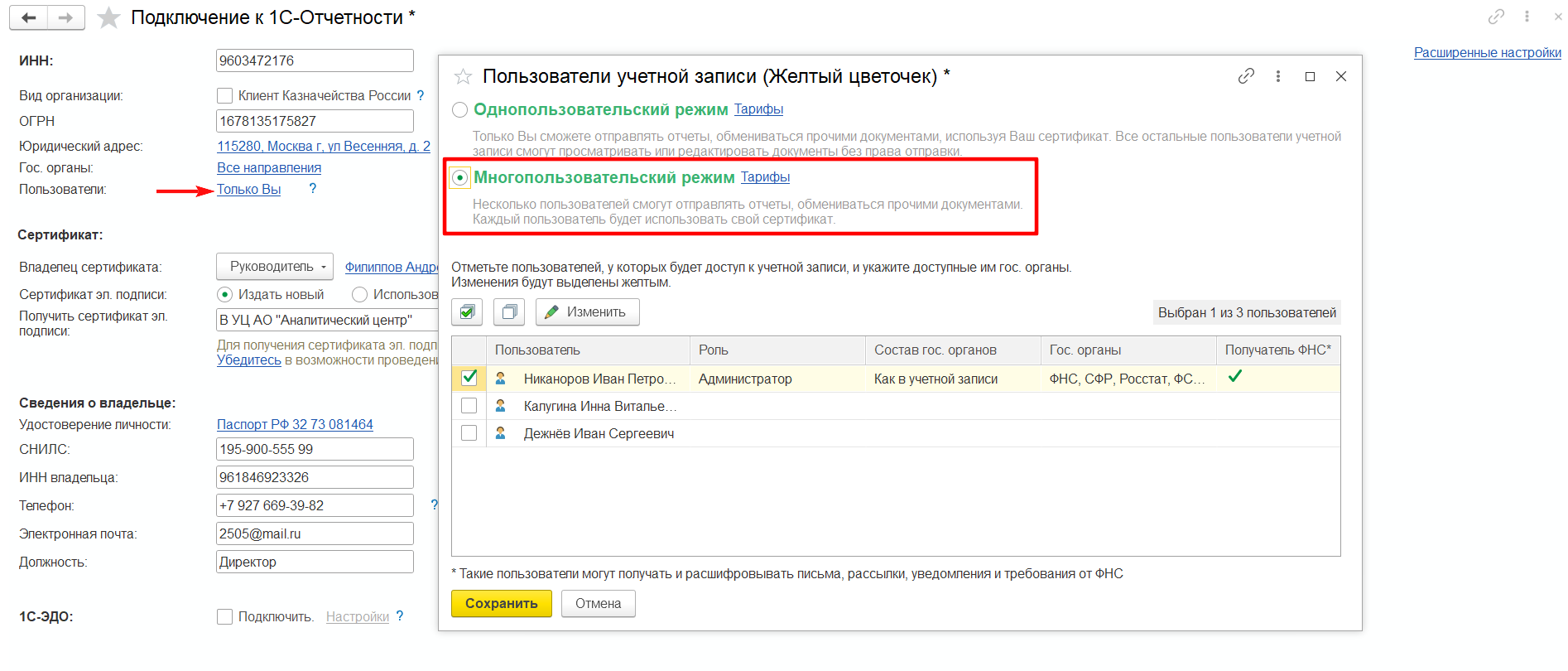Screen dimensions: 1568x671
Task: Uncheck all users toolbar button
Action: pyautogui.click(x=510, y=312)
